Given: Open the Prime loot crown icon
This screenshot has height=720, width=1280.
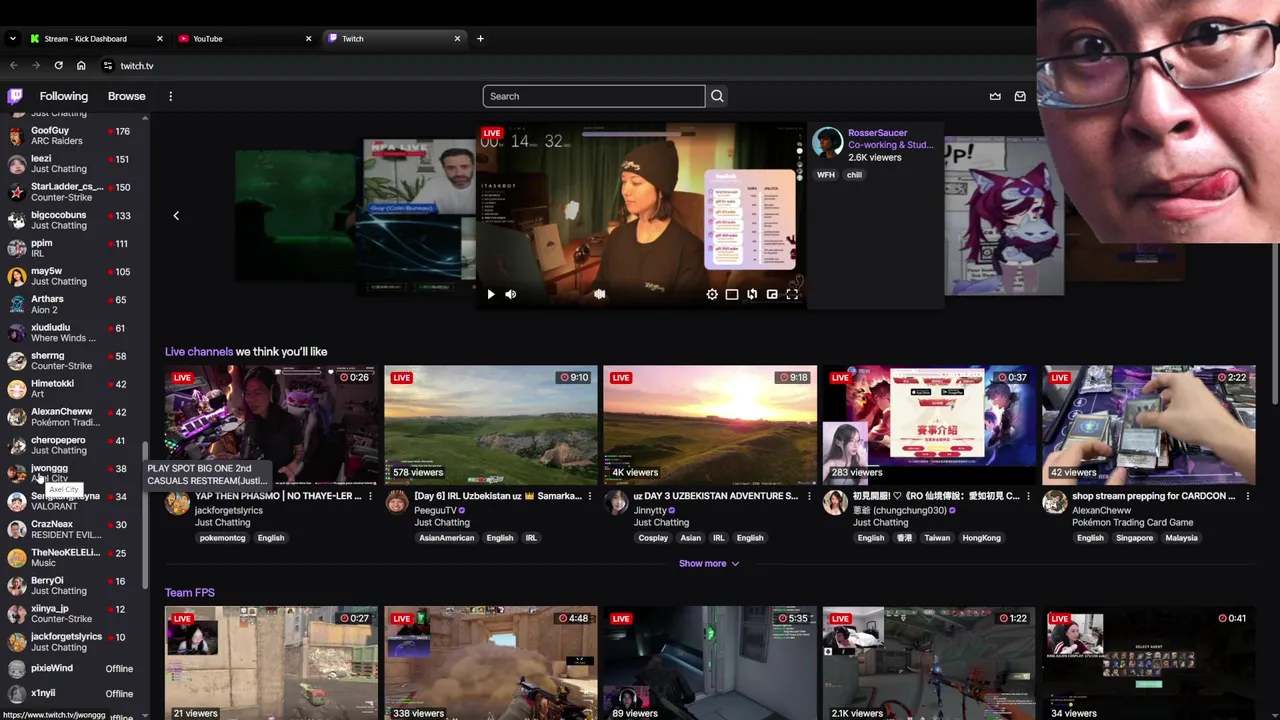Looking at the screenshot, I should click(x=995, y=96).
